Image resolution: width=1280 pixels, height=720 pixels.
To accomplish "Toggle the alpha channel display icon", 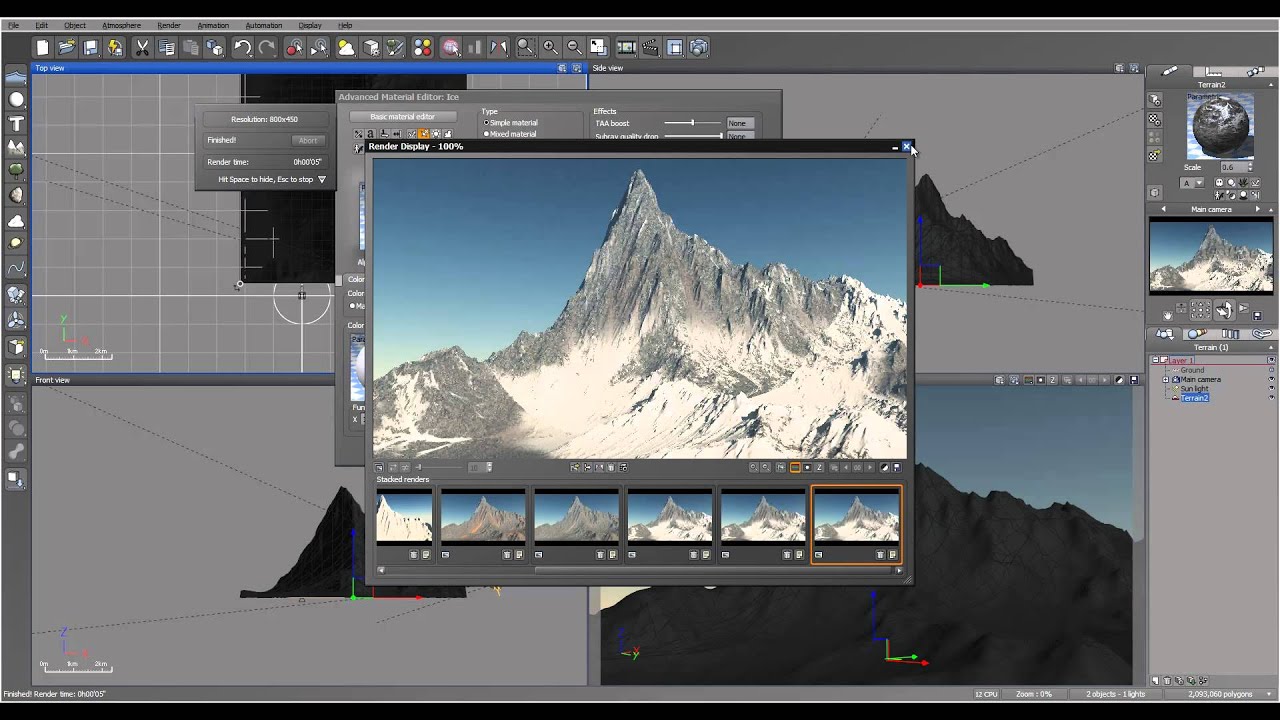I will point(807,467).
